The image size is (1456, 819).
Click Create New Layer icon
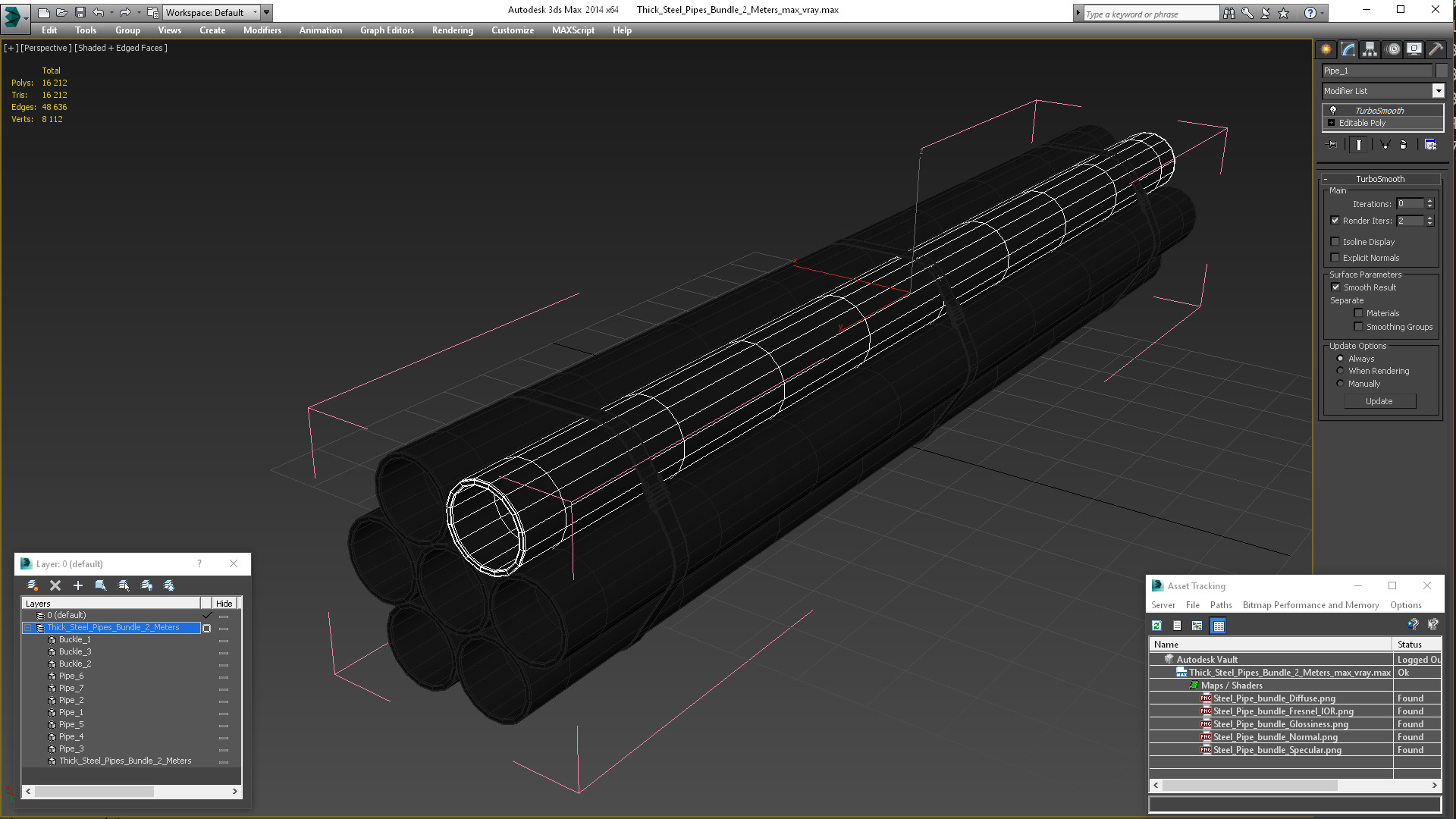33,585
